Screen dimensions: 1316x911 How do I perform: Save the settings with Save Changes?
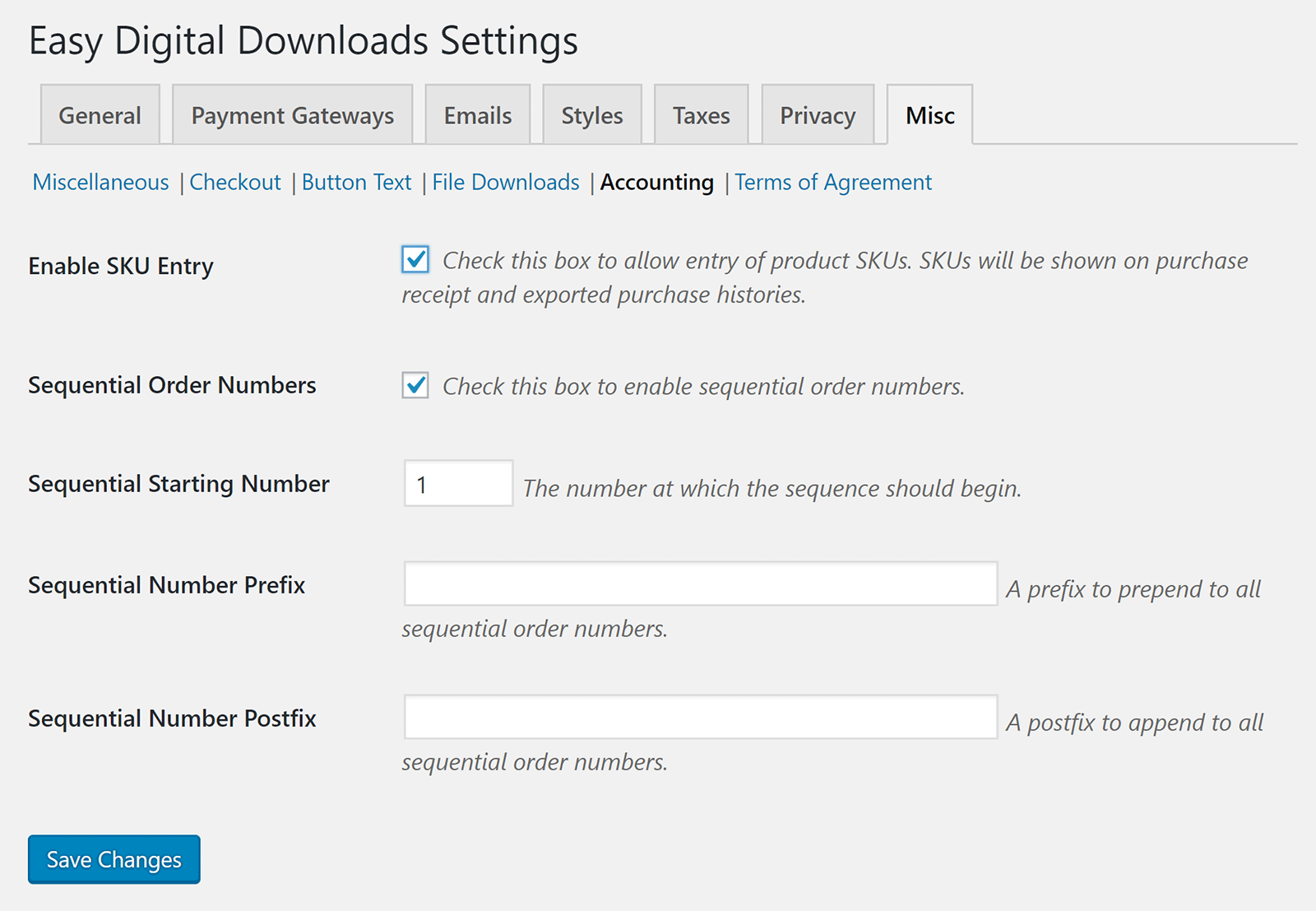[114, 859]
